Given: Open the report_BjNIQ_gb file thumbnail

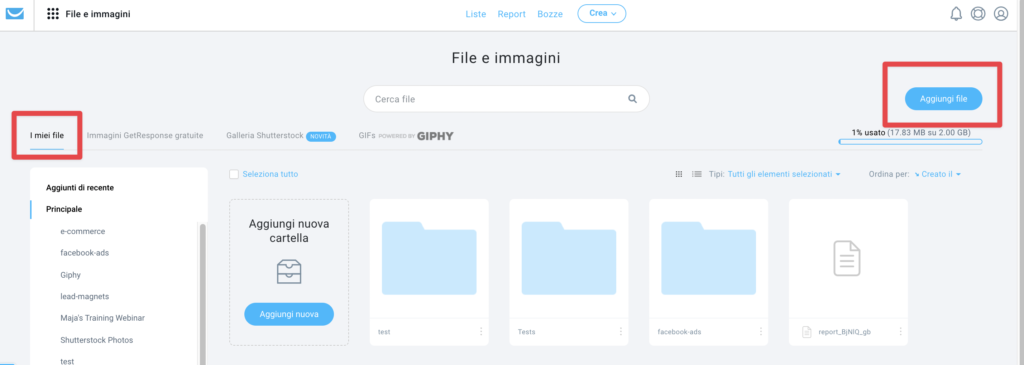Looking at the screenshot, I should (846, 258).
